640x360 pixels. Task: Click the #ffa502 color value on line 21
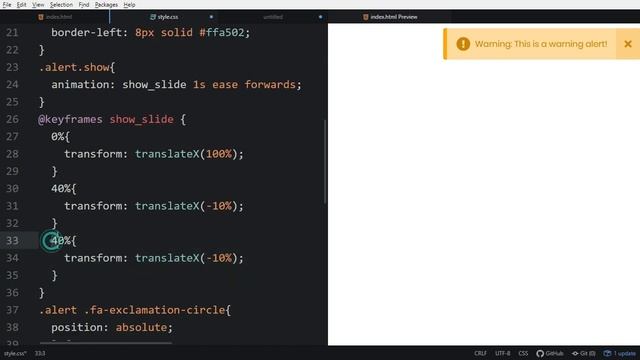(222, 33)
